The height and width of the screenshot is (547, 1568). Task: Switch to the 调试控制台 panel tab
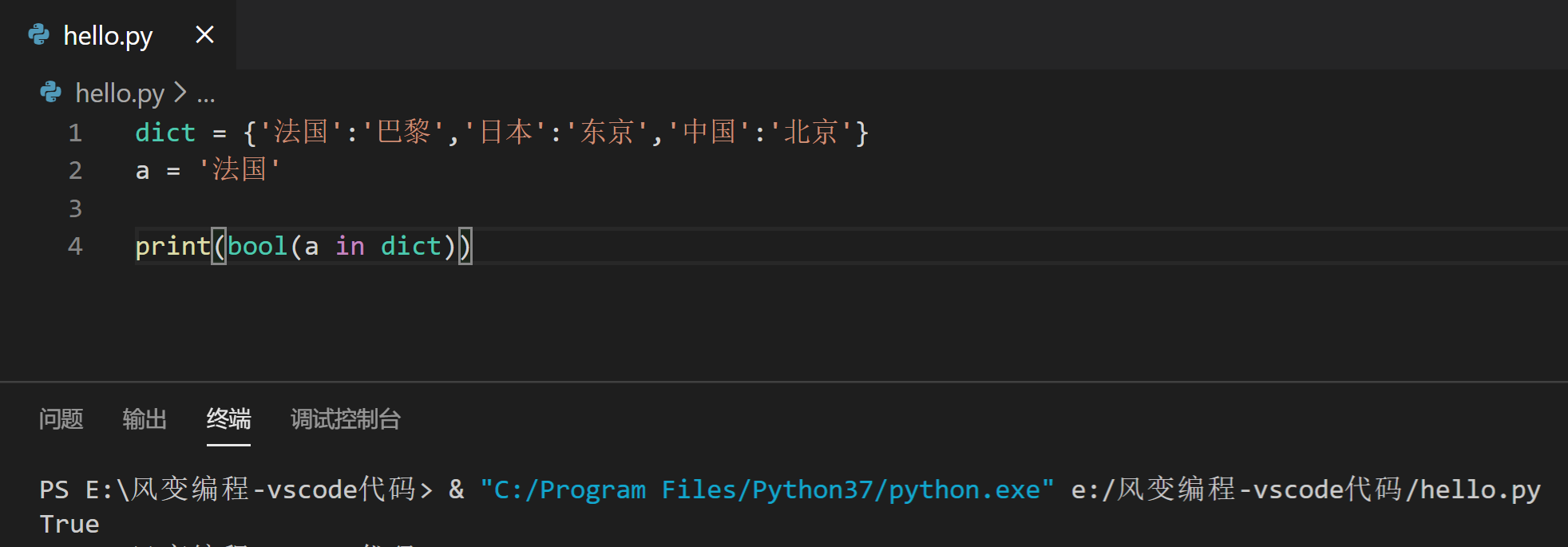[346, 419]
